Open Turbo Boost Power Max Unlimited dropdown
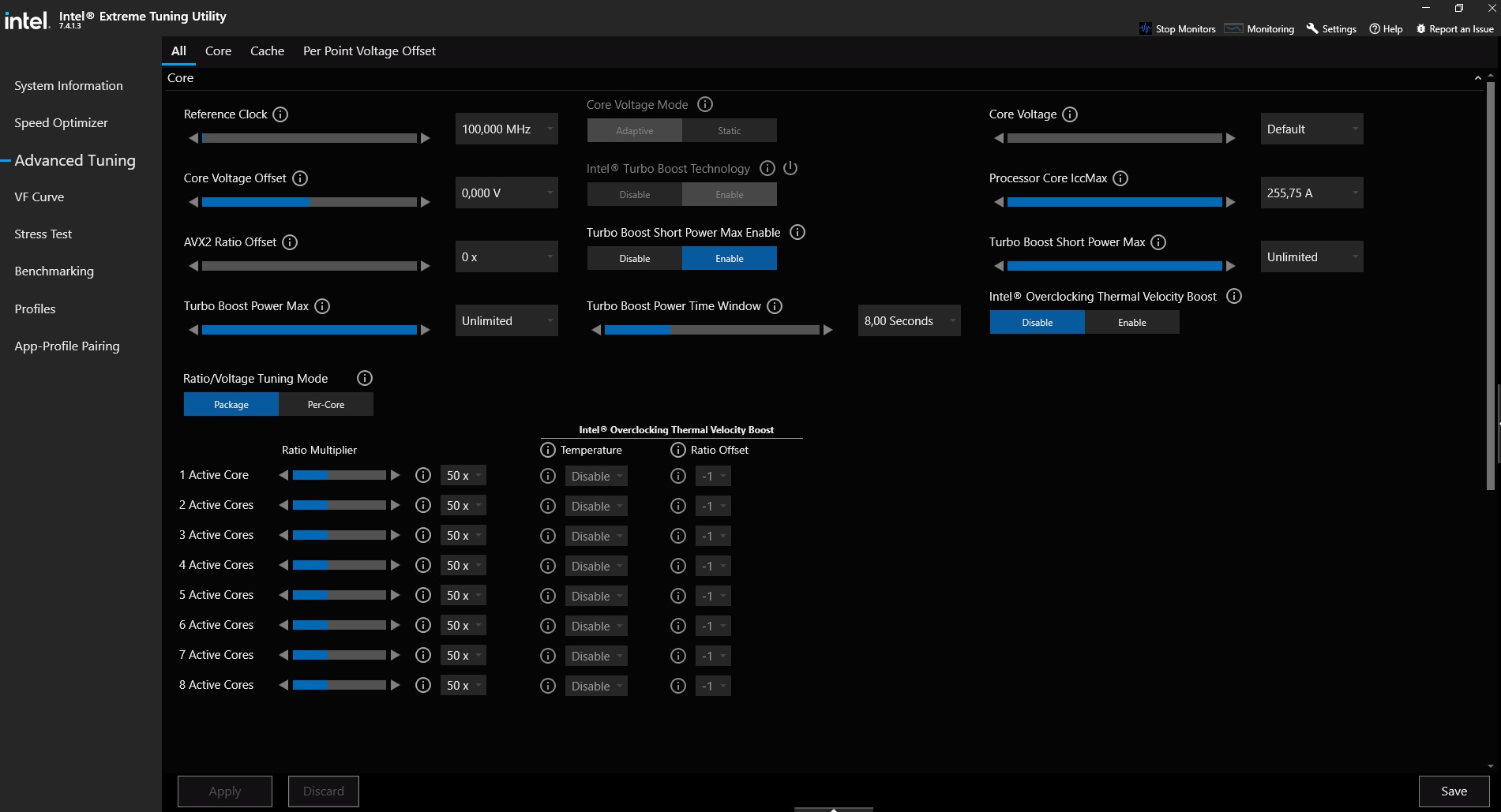 (x=507, y=321)
